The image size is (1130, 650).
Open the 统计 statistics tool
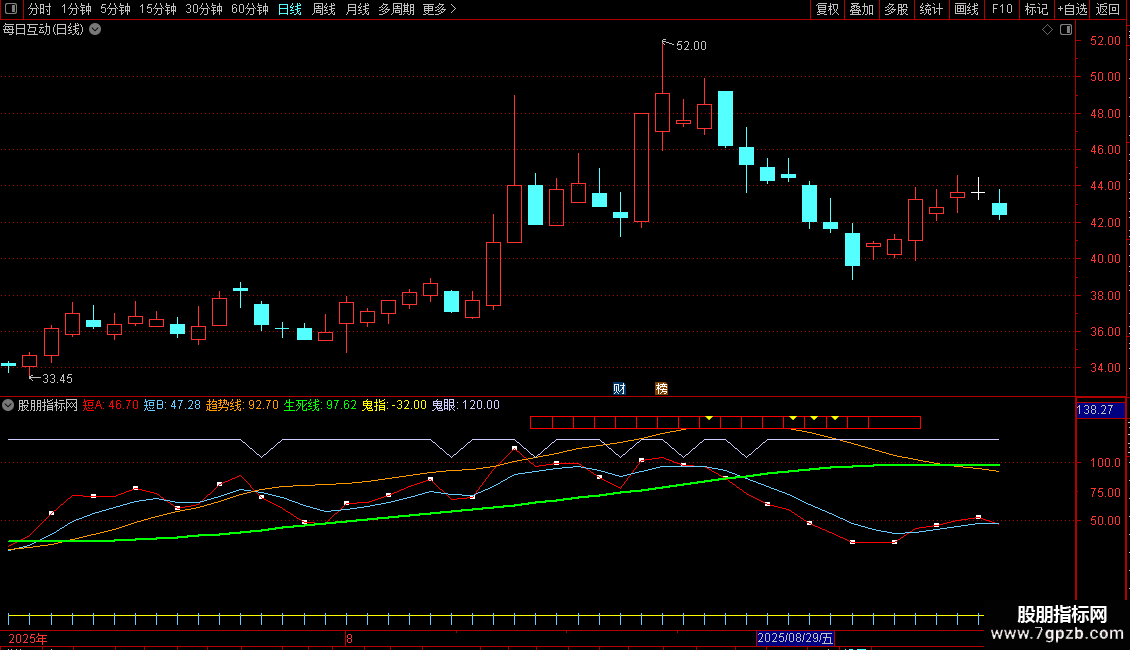pos(931,9)
